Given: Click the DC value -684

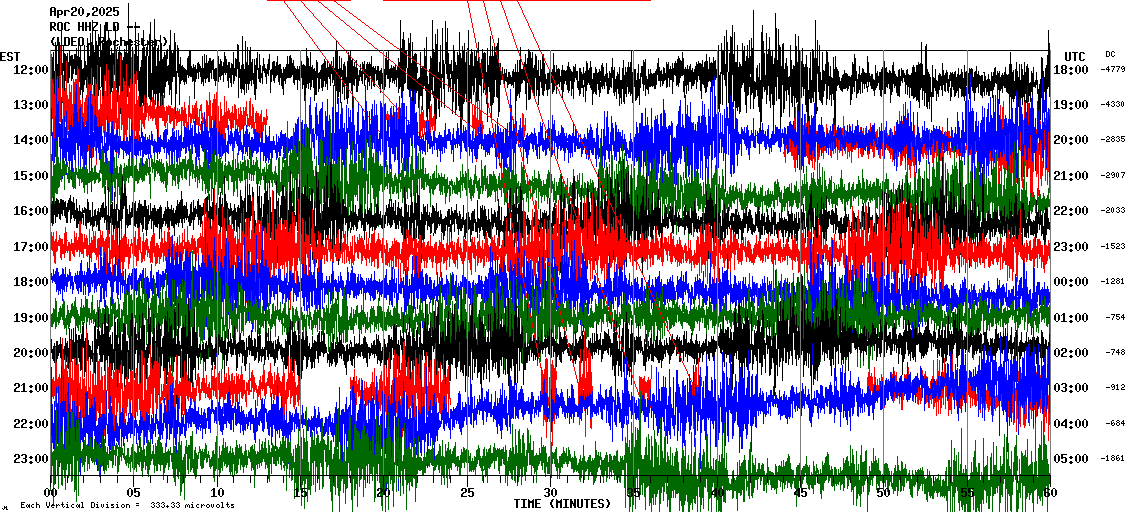Looking at the screenshot, I should [1113, 423].
